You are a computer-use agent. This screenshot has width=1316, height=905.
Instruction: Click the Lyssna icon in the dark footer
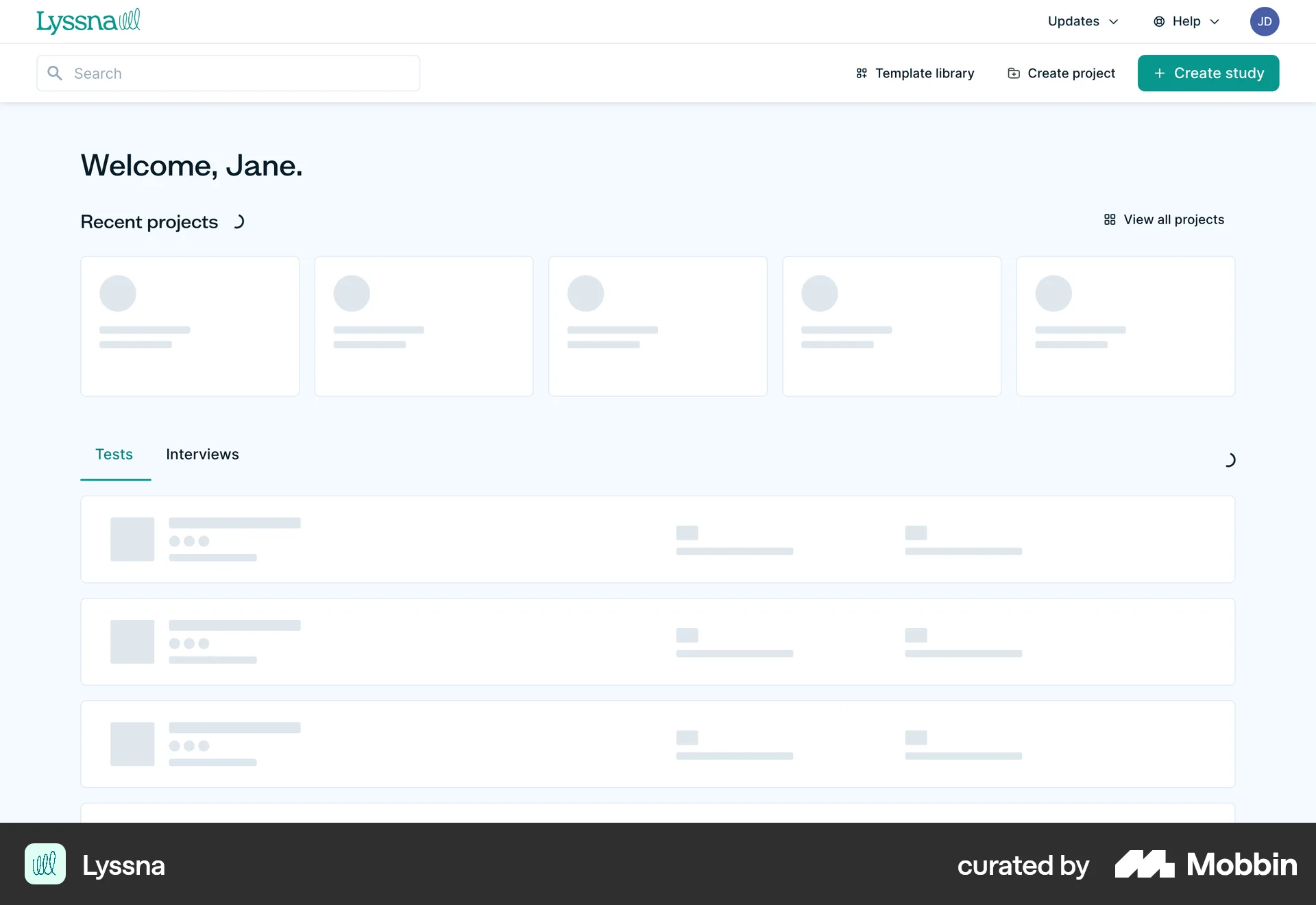coord(45,865)
